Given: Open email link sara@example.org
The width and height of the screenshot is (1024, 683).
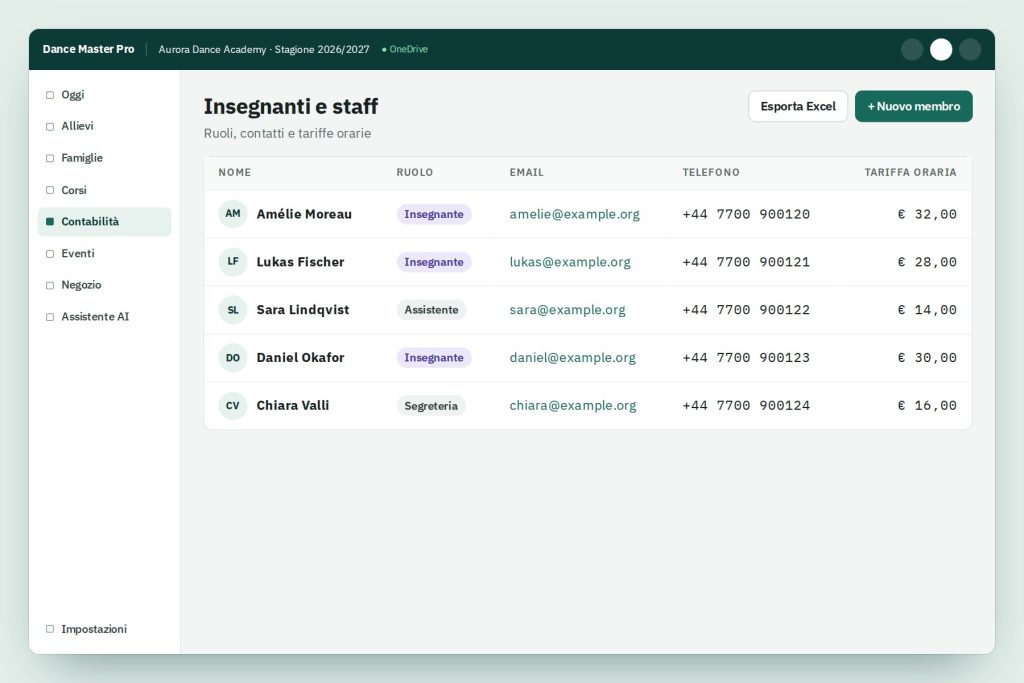Looking at the screenshot, I should (568, 310).
